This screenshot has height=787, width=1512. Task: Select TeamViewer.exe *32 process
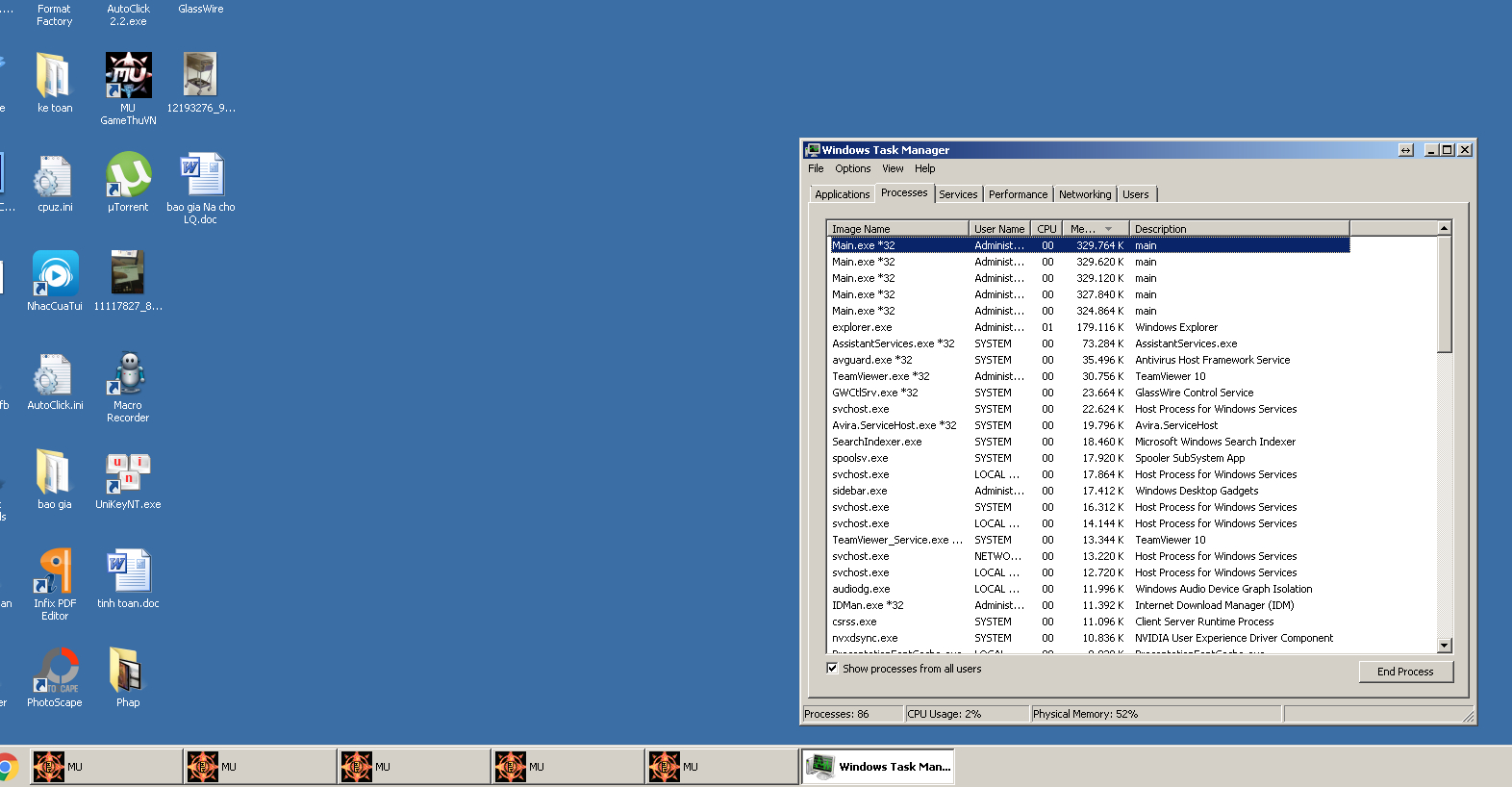click(x=1090, y=376)
